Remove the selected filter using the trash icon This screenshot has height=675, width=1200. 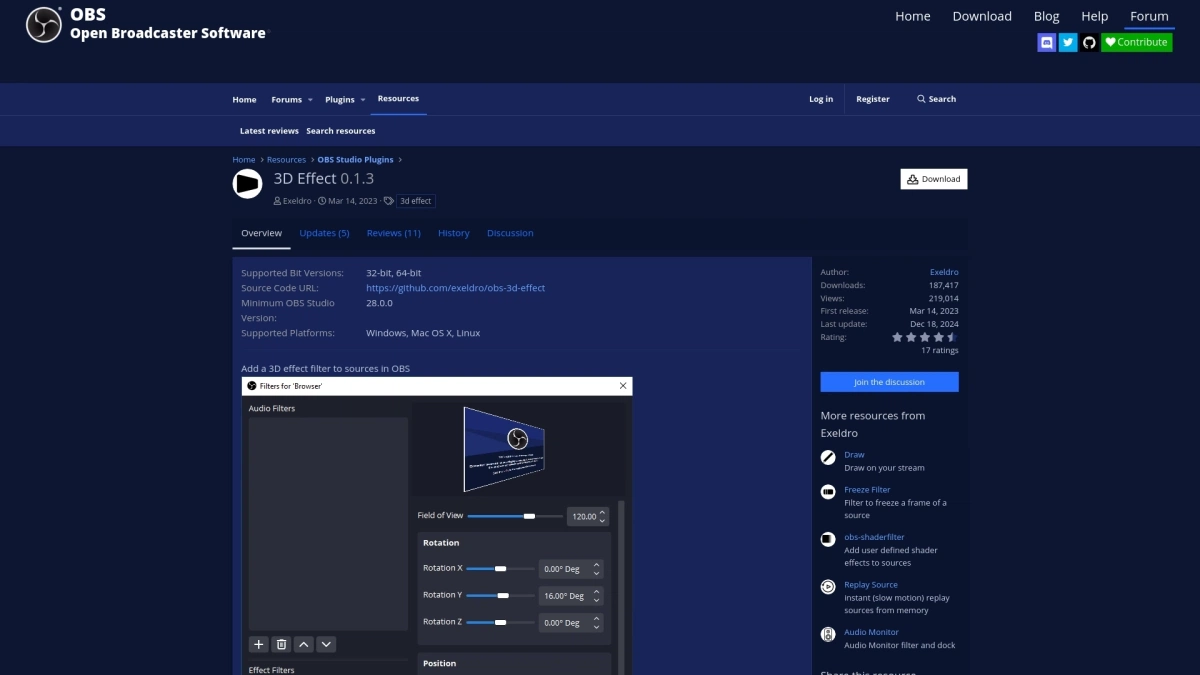coord(281,644)
